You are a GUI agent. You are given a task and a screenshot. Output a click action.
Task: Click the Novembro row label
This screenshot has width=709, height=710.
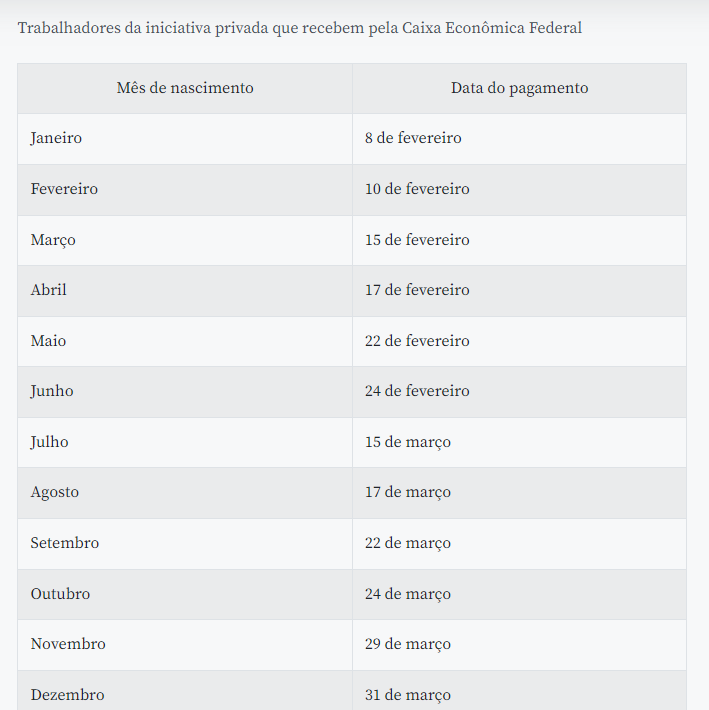click(x=68, y=644)
